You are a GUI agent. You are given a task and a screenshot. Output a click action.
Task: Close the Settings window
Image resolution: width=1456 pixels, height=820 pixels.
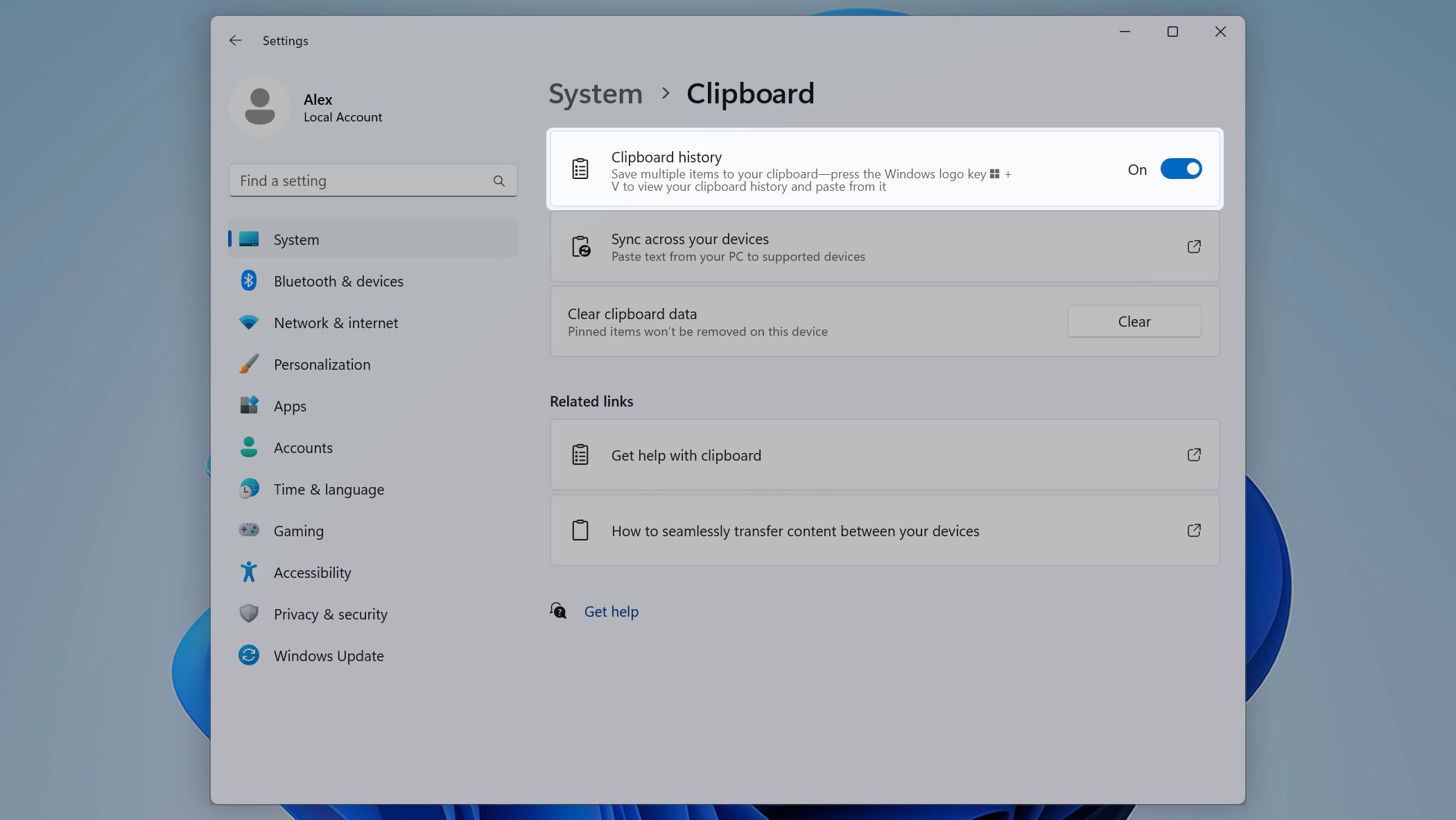[x=1220, y=32]
